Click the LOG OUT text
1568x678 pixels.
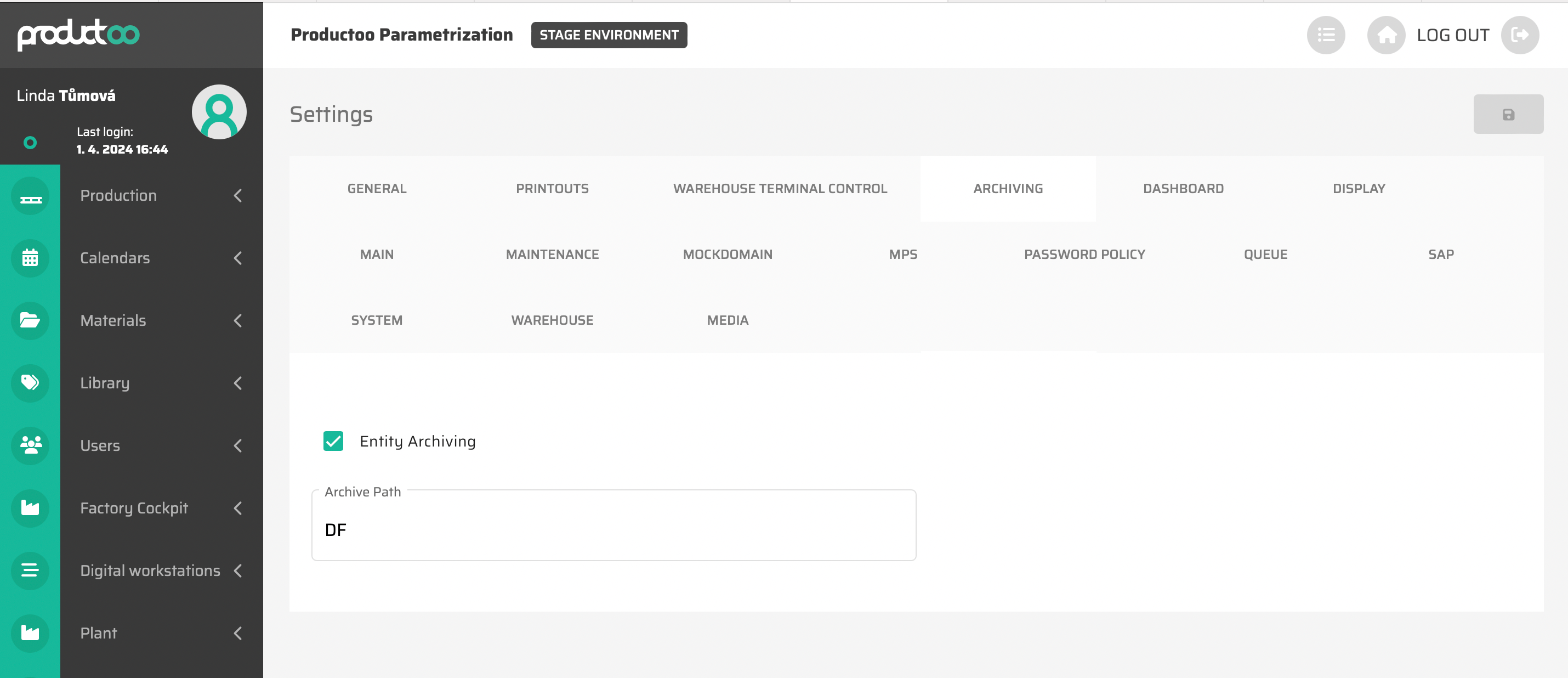point(1452,35)
